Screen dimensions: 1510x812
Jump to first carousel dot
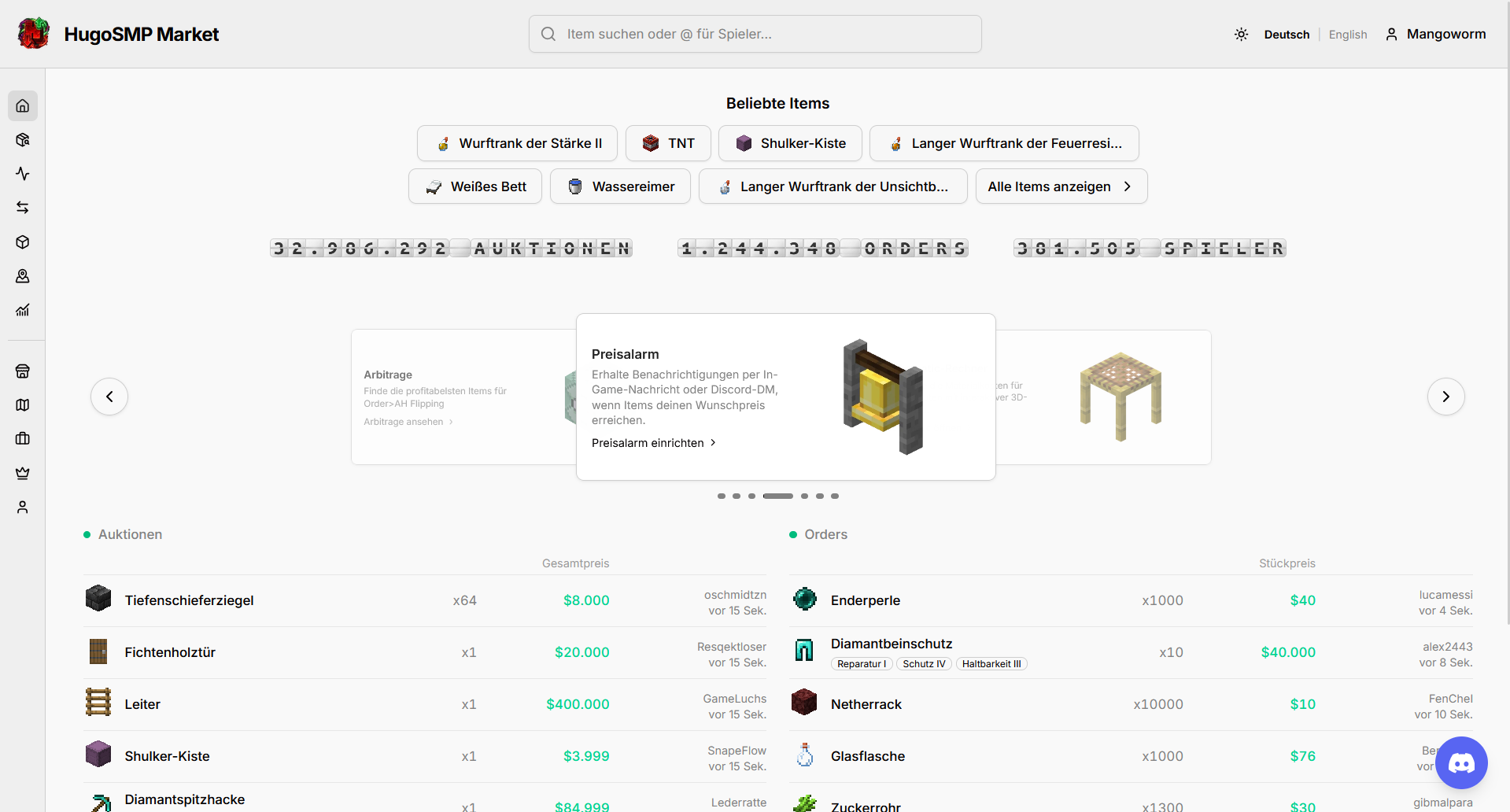tap(722, 496)
